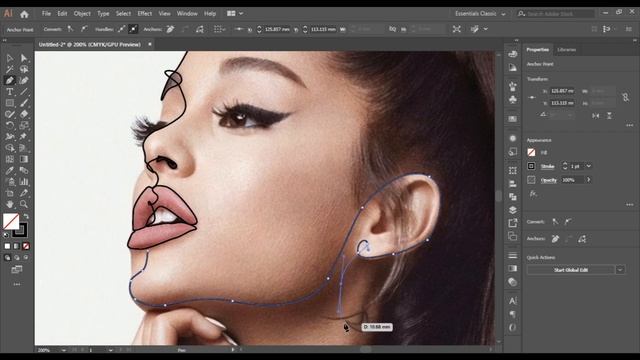Open Edit Toolbar ellipsis at toolbar bottom
This screenshot has width=640, height=360.
(x=17, y=284)
